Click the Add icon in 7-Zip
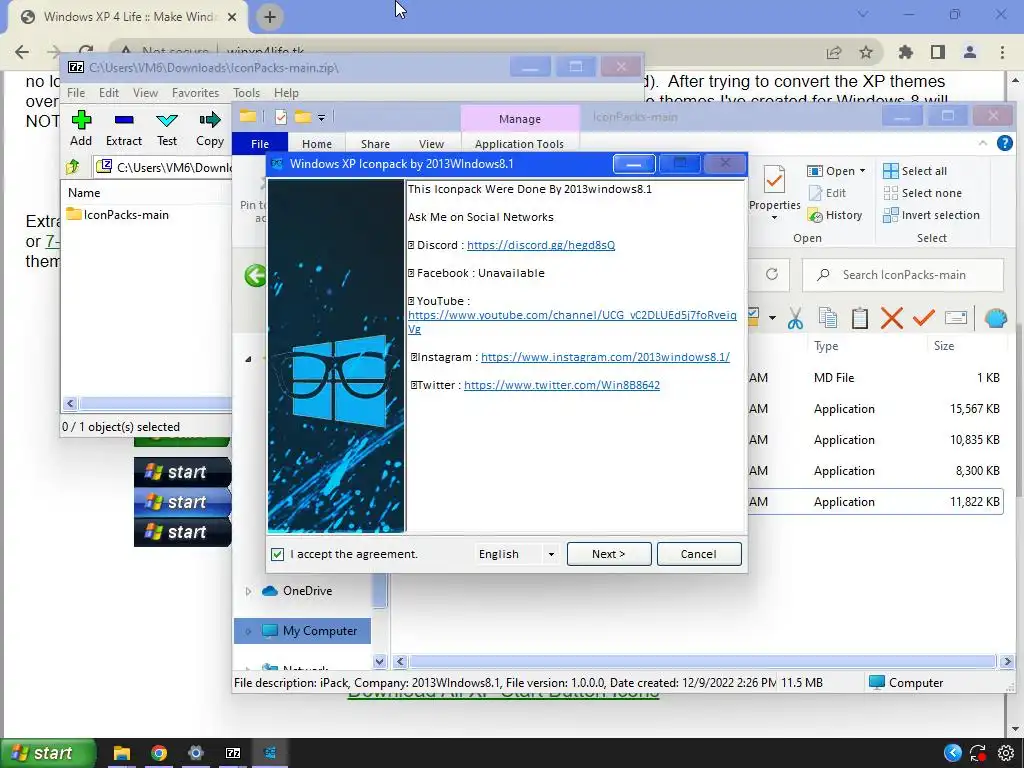The width and height of the screenshot is (1024, 768). [81, 120]
